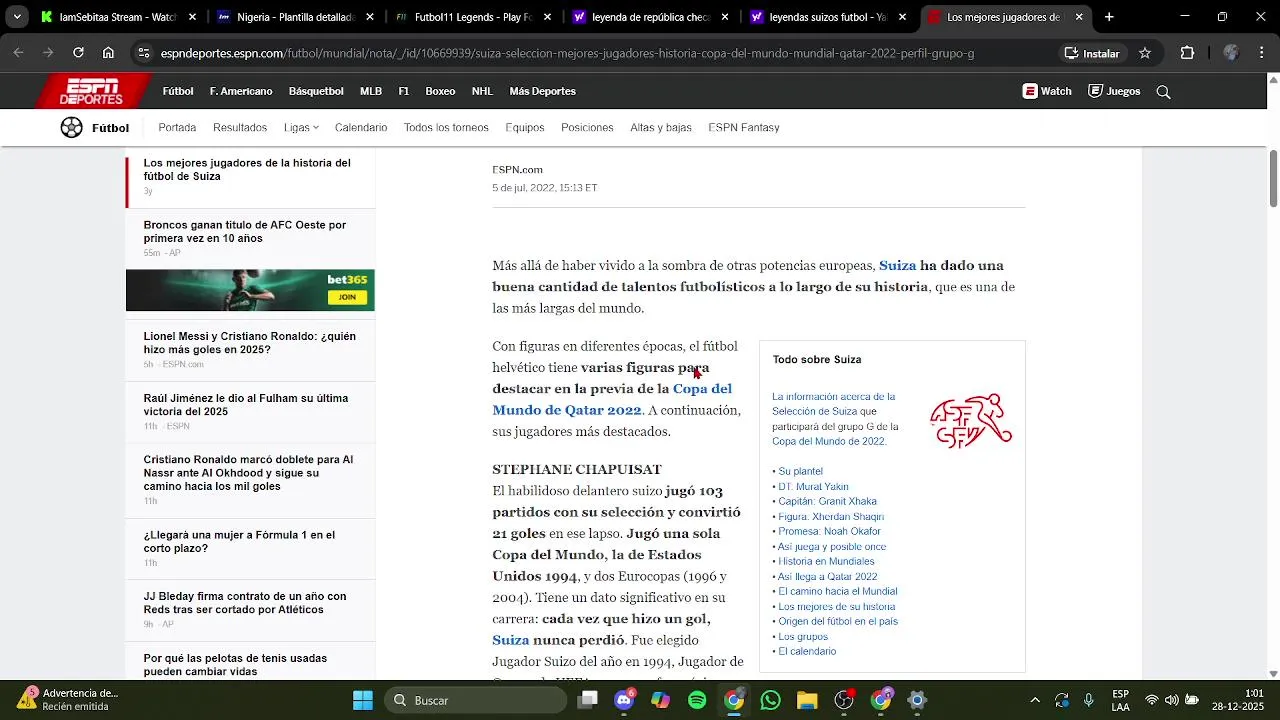
Task: Click Copa del Mundo de Qatar 2022 link
Action: [x=612, y=399]
